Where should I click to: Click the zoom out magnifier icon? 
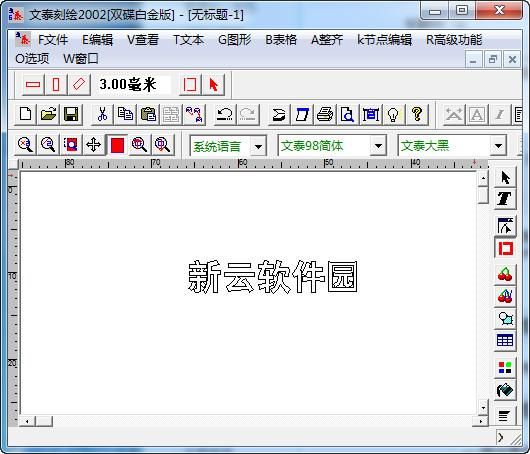(x=48, y=145)
